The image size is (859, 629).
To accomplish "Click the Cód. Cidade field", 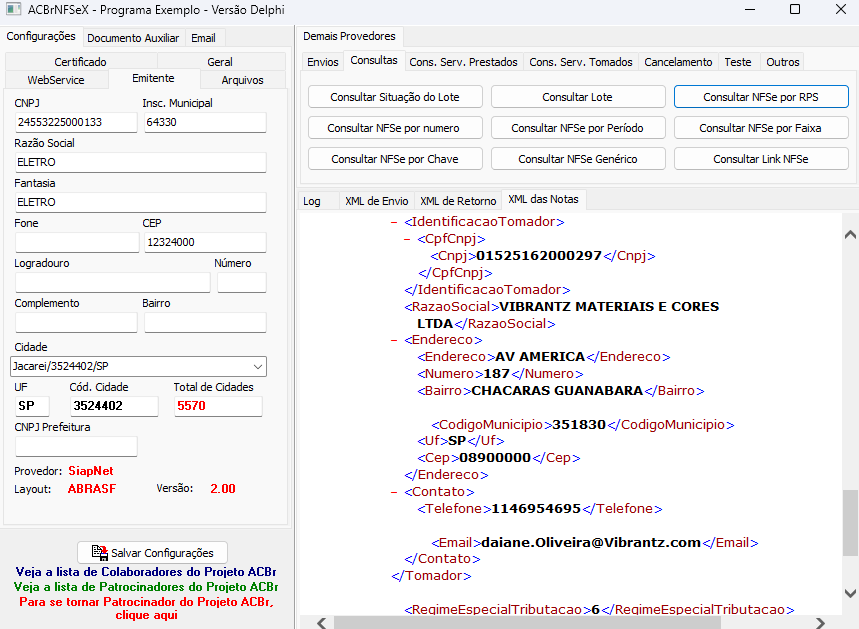I will pos(114,406).
